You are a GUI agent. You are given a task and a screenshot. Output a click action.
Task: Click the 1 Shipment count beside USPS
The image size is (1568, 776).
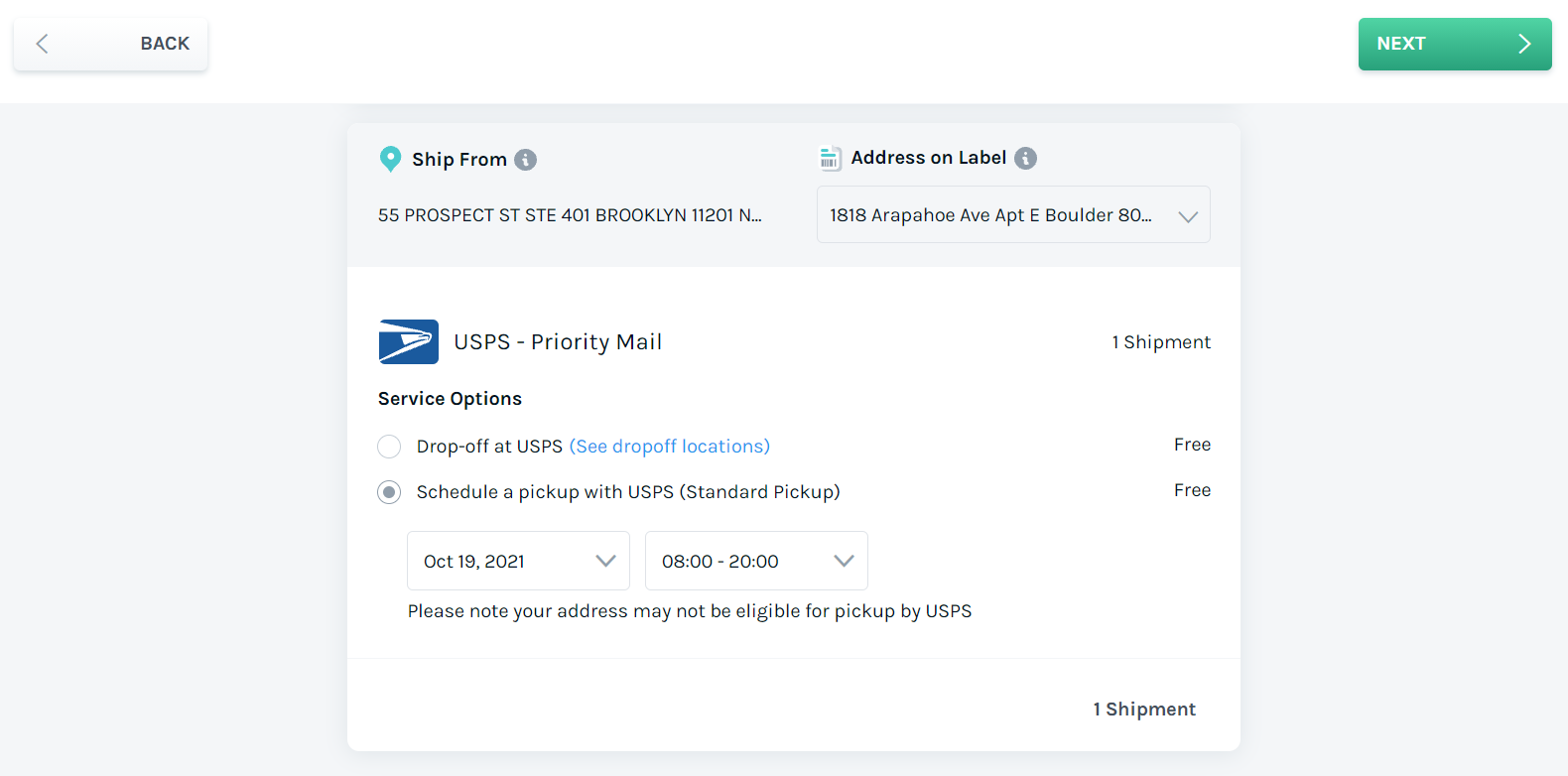(1161, 342)
